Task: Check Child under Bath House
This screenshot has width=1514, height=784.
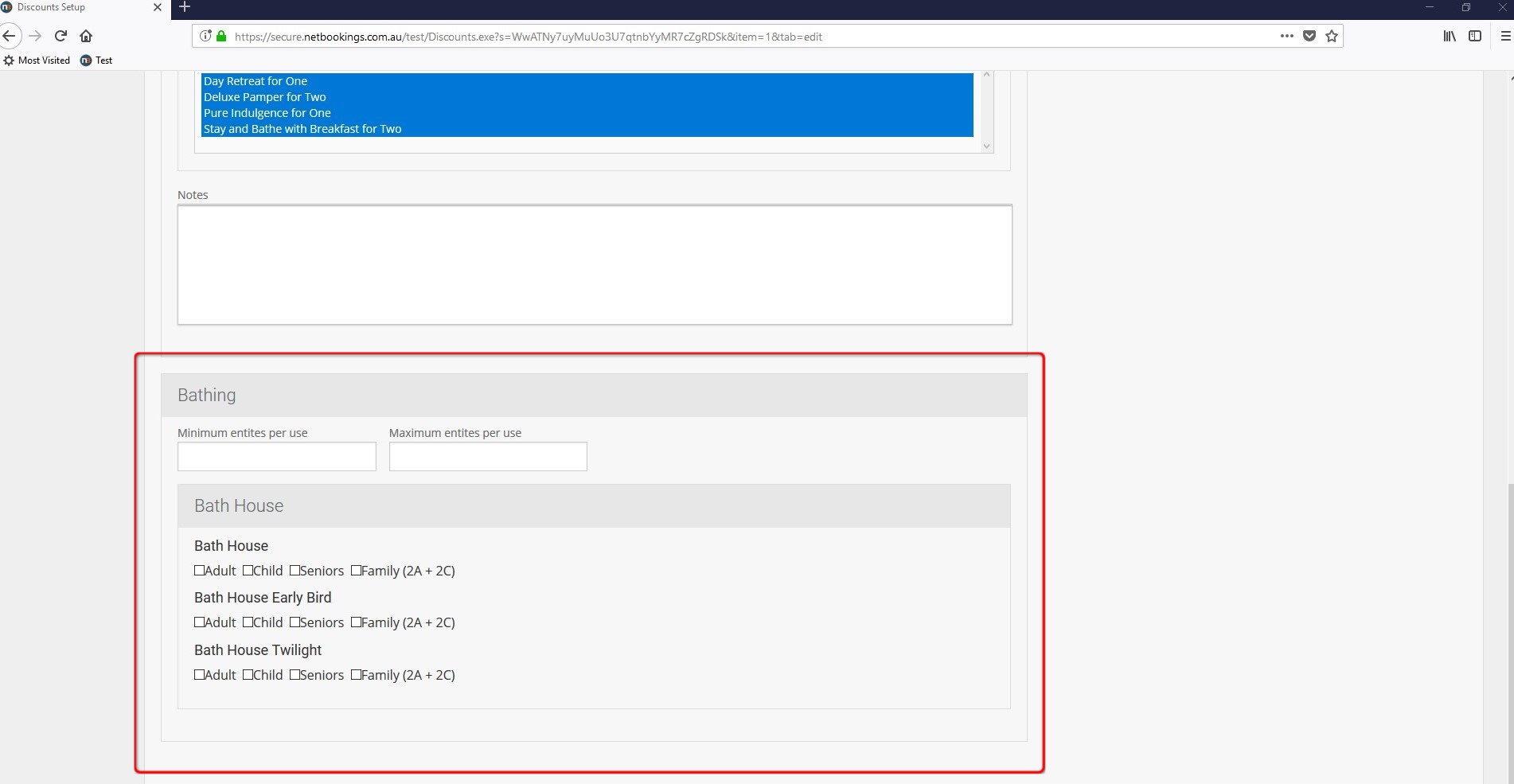Action: (x=248, y=571)
